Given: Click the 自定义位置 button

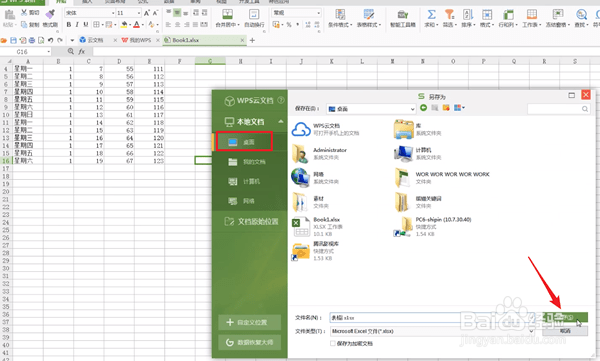Looking at the screenshot, I should tap(249, 322).
